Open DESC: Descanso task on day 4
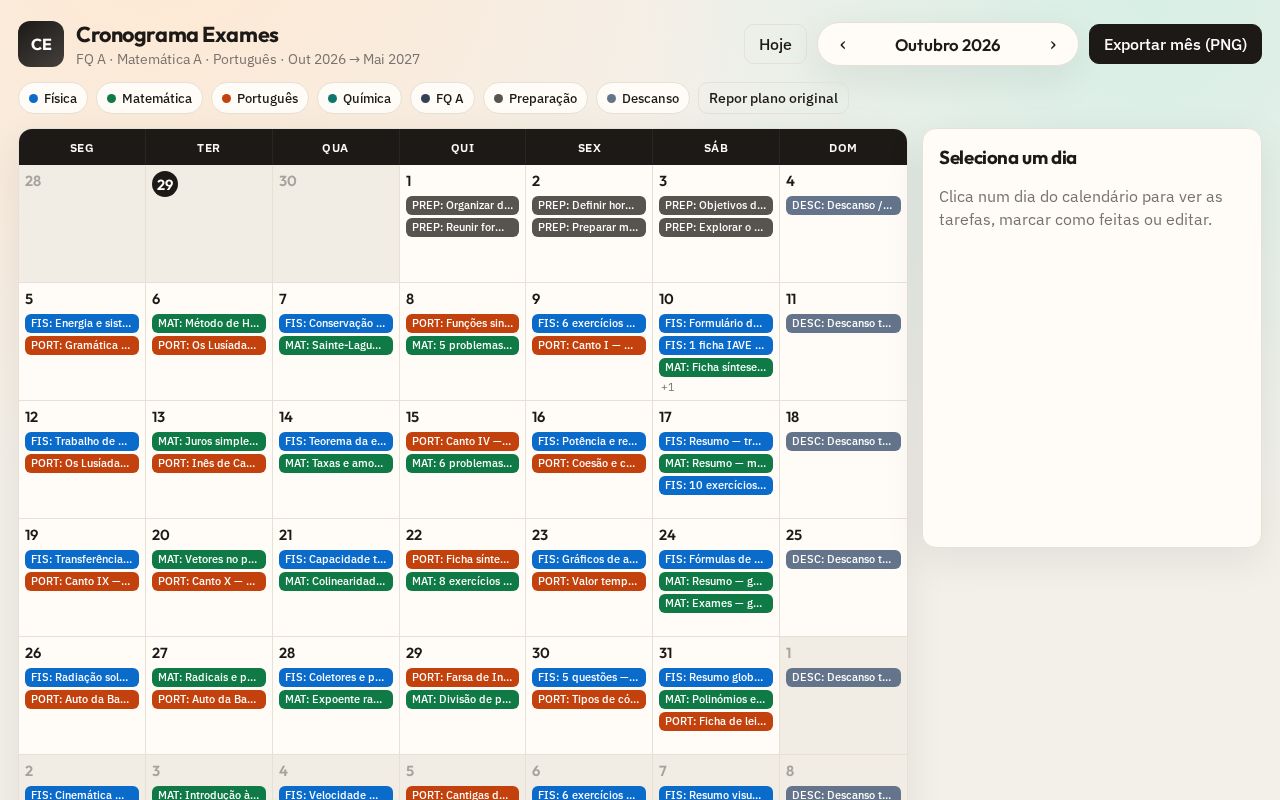Screen dimensions: 1280x800 coord(843,205)
